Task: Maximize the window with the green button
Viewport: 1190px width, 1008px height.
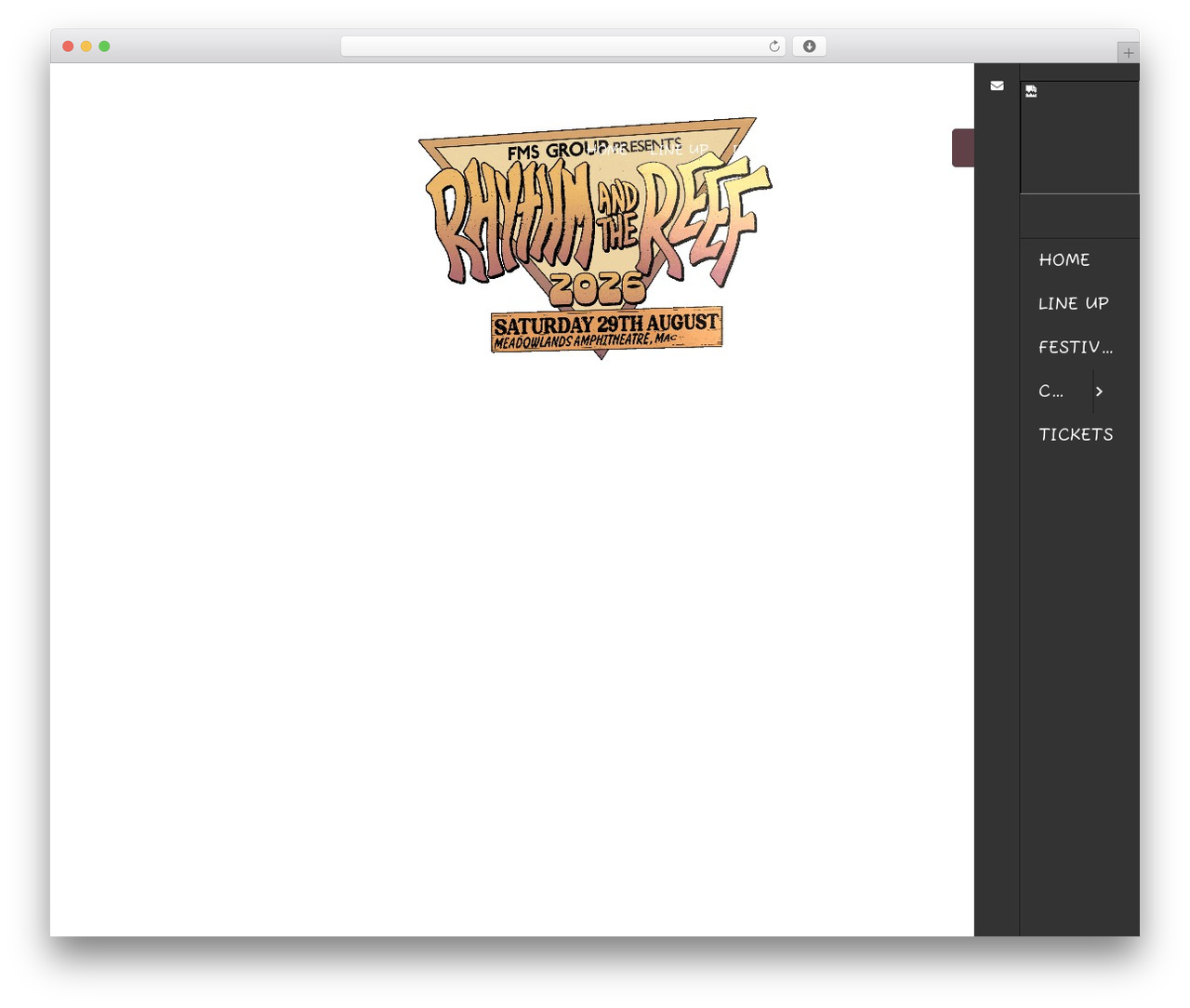Action: coord(104,46)
